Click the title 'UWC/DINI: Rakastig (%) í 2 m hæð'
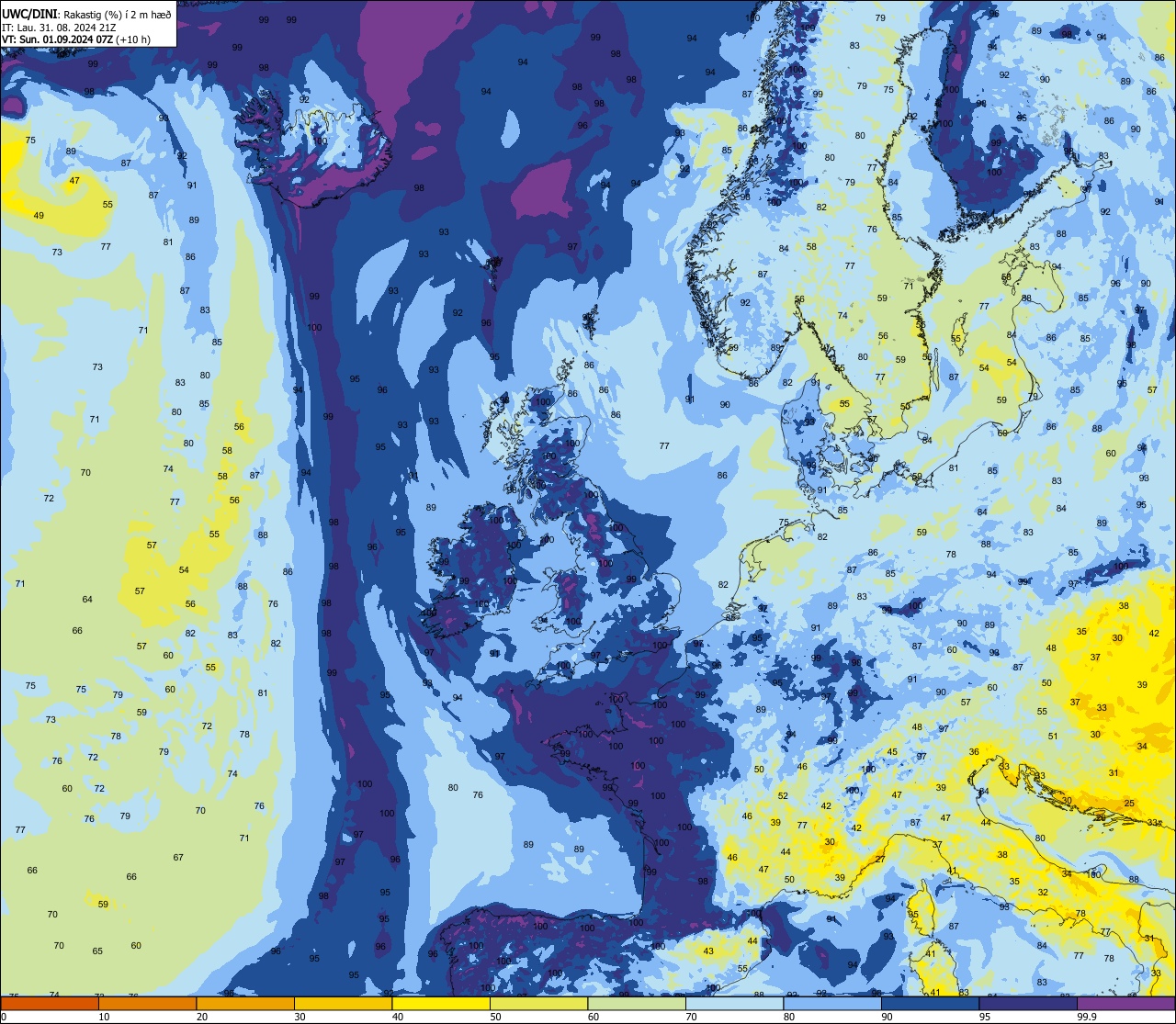 click(87, 14)
